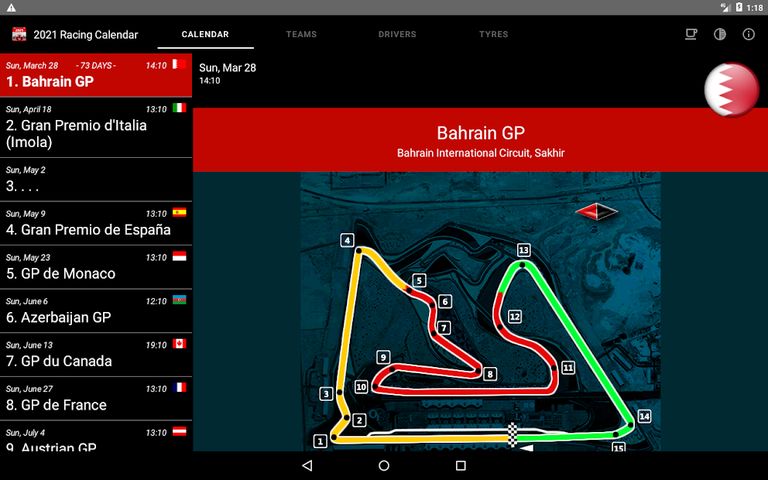The width and height of the screenshot is (768, 480).
Task: Switch to the CALENDAR tab
Action: point(205,34)
